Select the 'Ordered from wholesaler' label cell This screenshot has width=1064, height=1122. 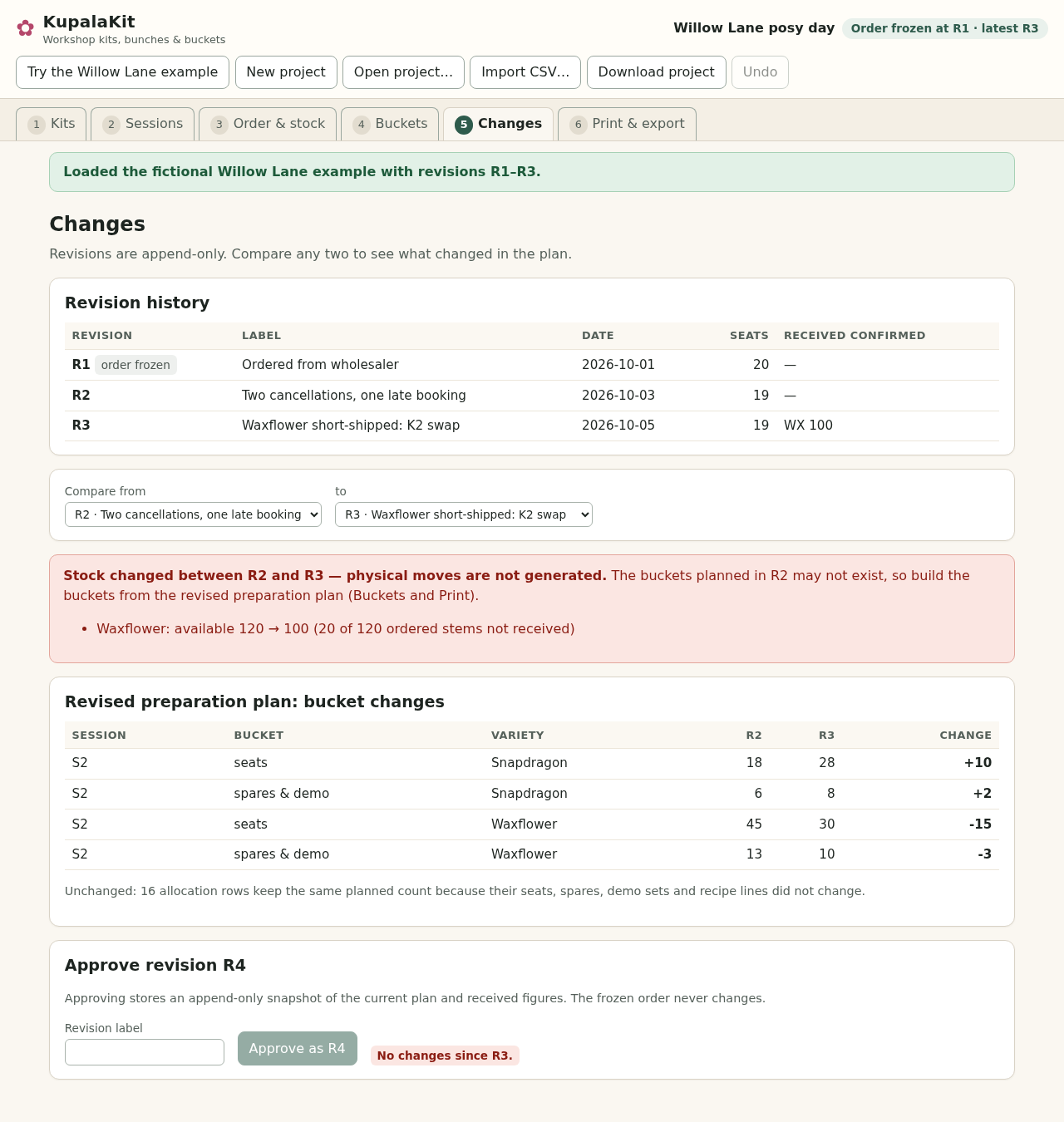pyautogui.click(x=320, y=365)
